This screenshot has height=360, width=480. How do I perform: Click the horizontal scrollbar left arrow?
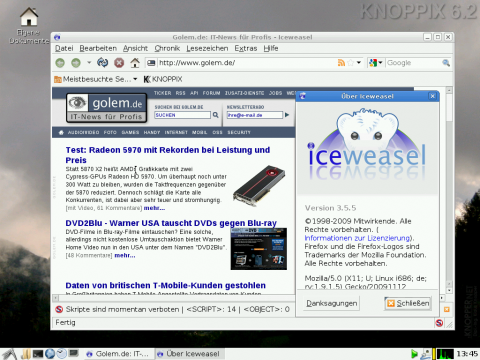point(56,298)
